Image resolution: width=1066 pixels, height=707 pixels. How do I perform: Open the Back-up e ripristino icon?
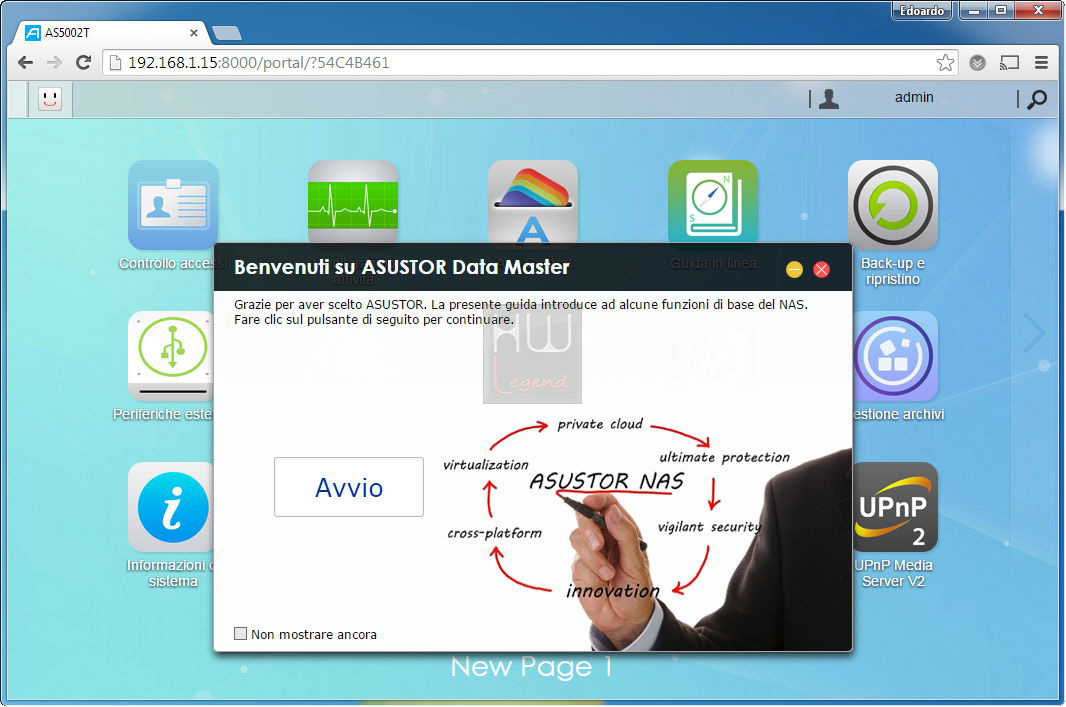coord(893,205)
